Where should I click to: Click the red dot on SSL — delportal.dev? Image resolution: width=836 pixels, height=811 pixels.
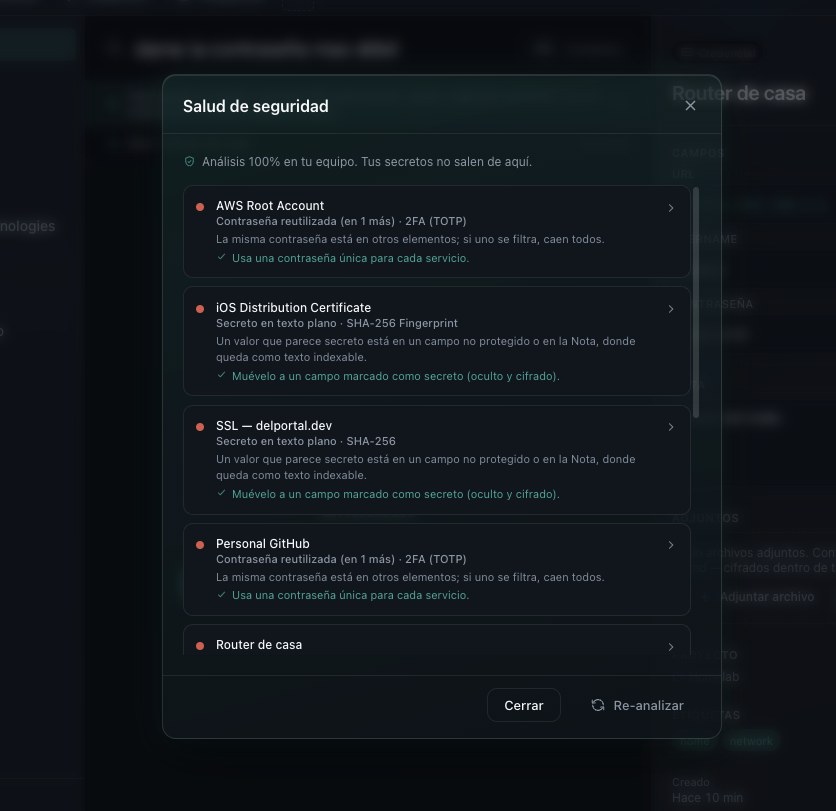200,427
